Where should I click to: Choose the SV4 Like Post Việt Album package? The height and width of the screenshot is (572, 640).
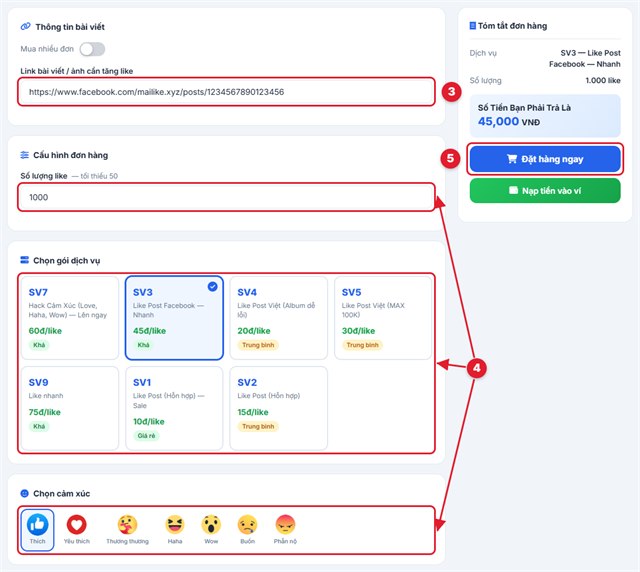coord(279,318)
